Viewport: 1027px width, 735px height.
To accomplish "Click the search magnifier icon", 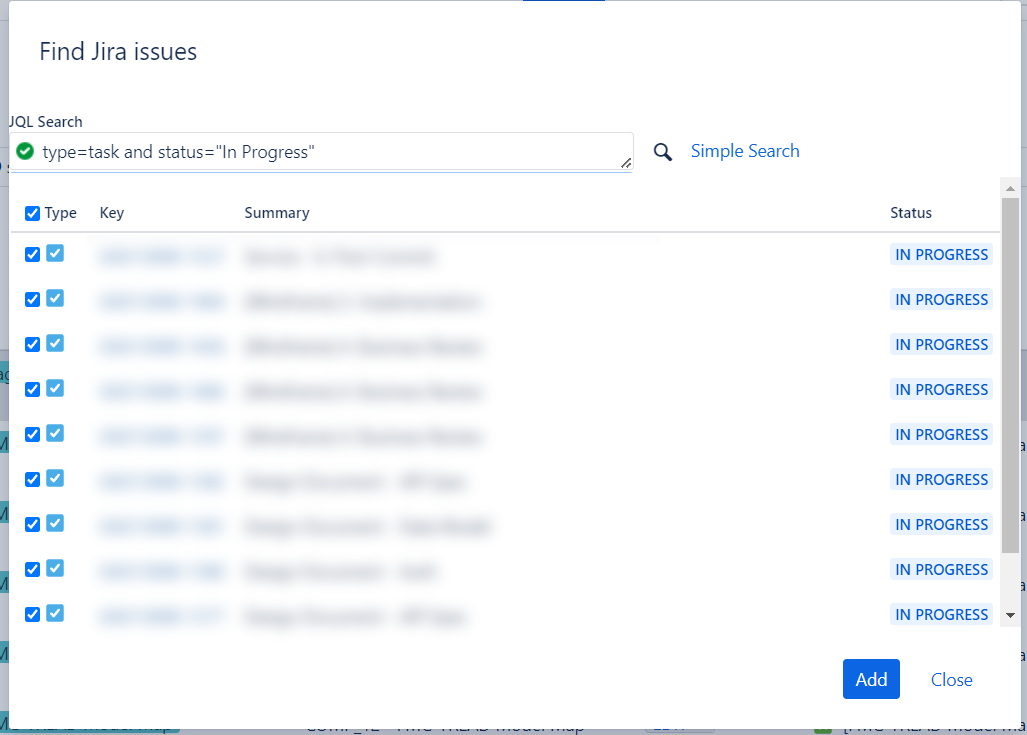I will tap(662, 151).
